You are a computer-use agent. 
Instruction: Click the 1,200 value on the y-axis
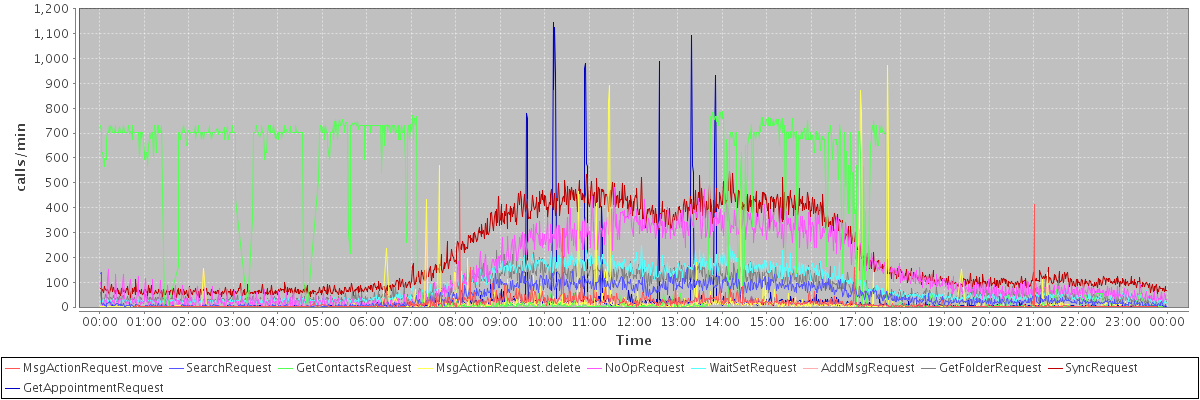[x=50, y=9]
